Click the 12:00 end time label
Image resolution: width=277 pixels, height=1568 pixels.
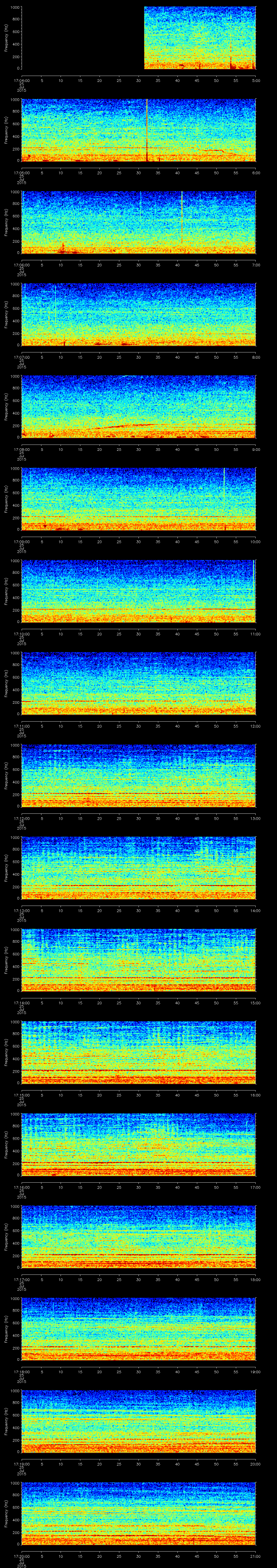point(256,726)
